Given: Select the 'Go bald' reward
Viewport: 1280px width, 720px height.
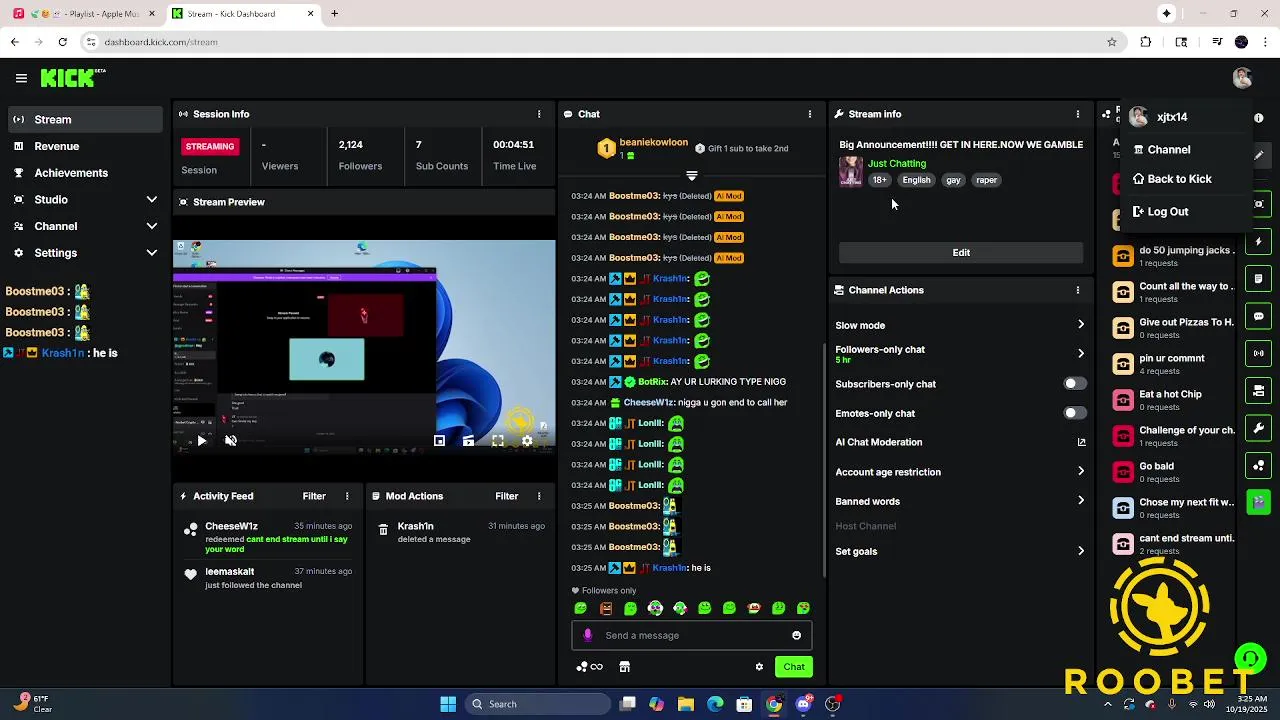Looking at the screenshot, I should 1174,472.
